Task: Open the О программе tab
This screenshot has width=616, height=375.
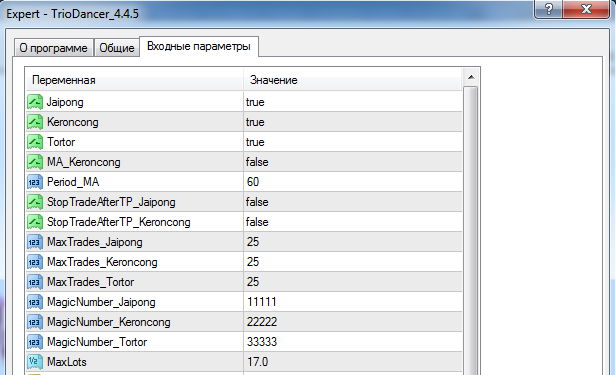Action: pos(53,48)
